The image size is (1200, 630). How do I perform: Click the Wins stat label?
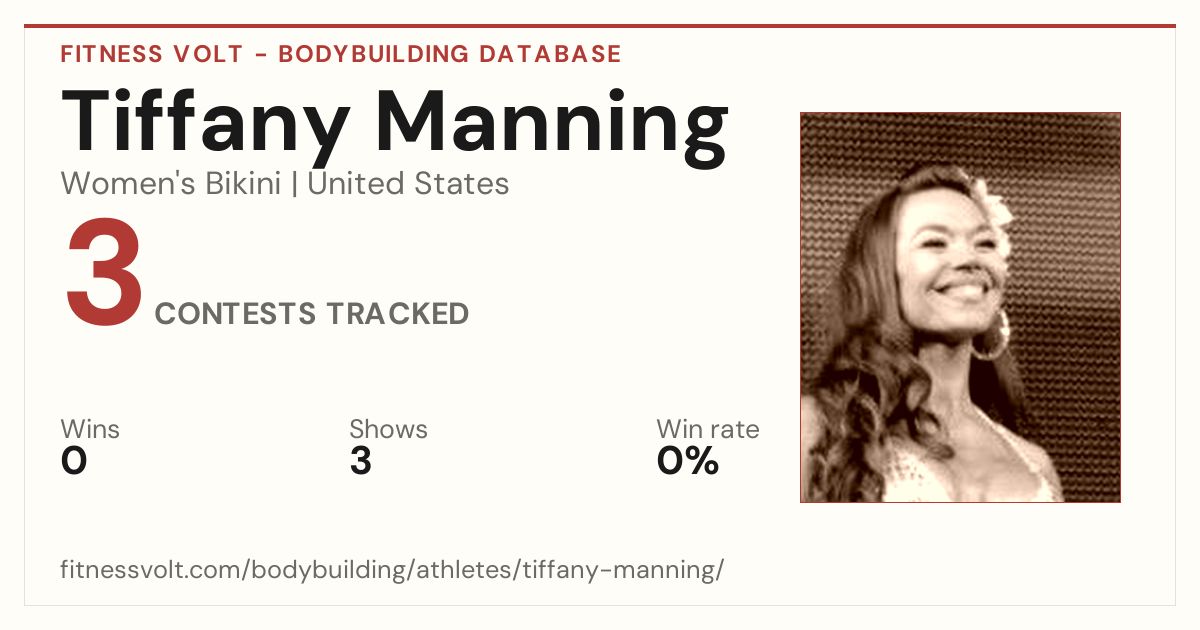point(90,430)
